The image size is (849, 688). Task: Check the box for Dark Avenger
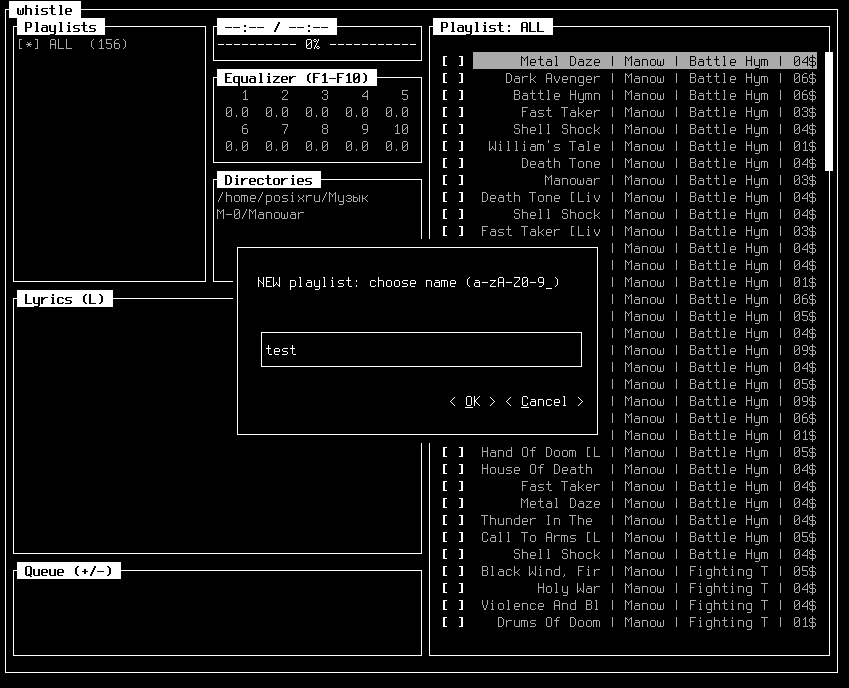click(x=453, y=78)
